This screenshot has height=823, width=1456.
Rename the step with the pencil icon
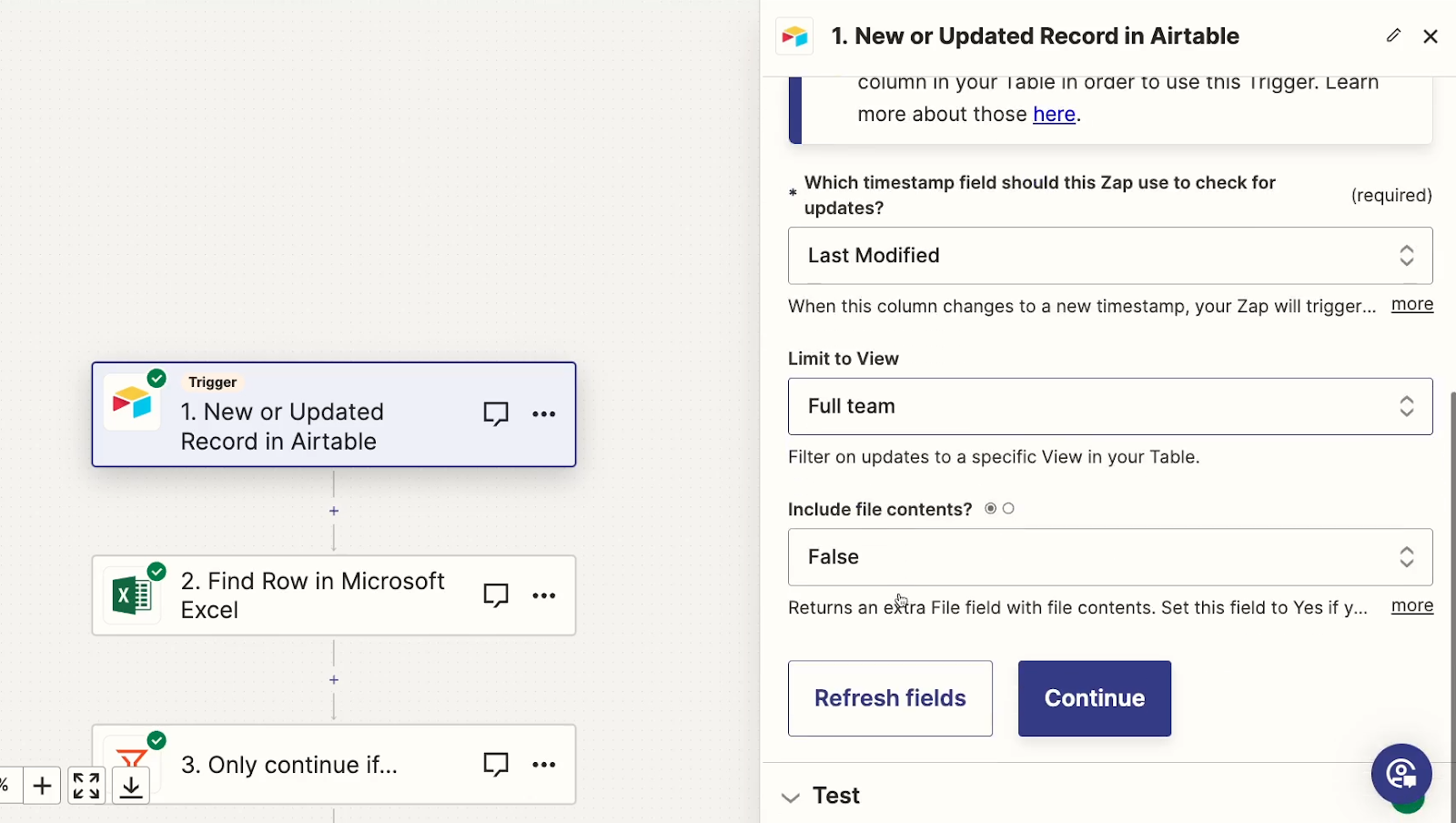(1393, 36)
